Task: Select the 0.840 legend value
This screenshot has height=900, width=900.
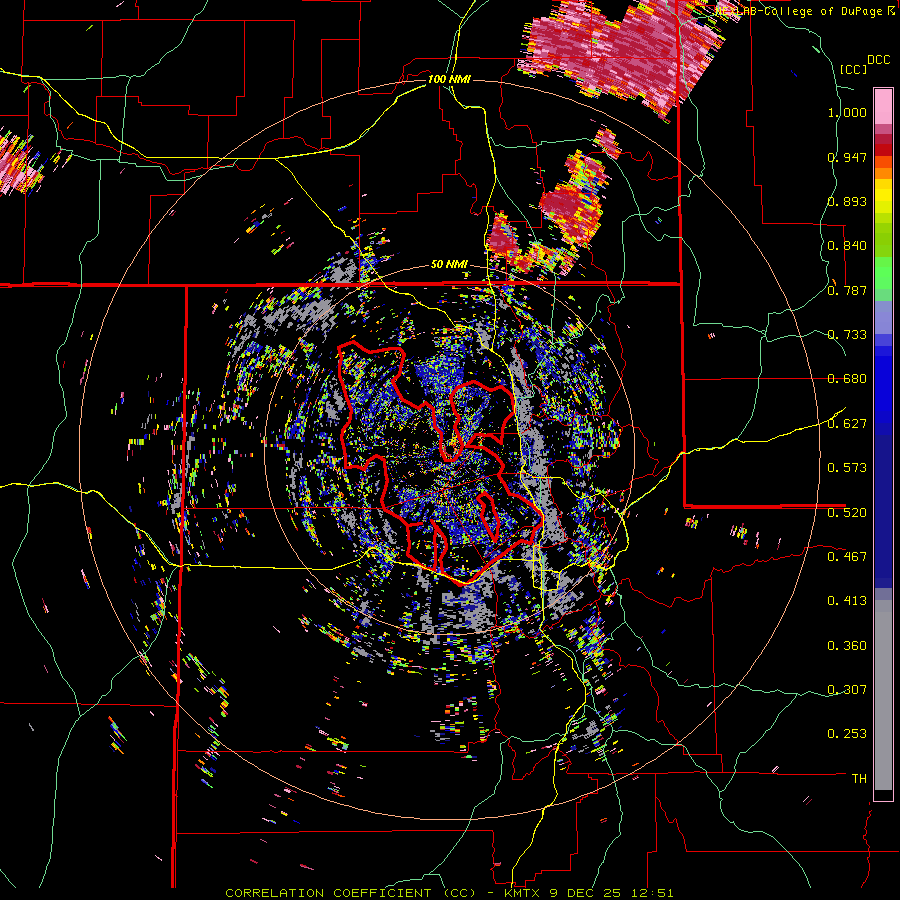Action: click(x=847, y=246)
